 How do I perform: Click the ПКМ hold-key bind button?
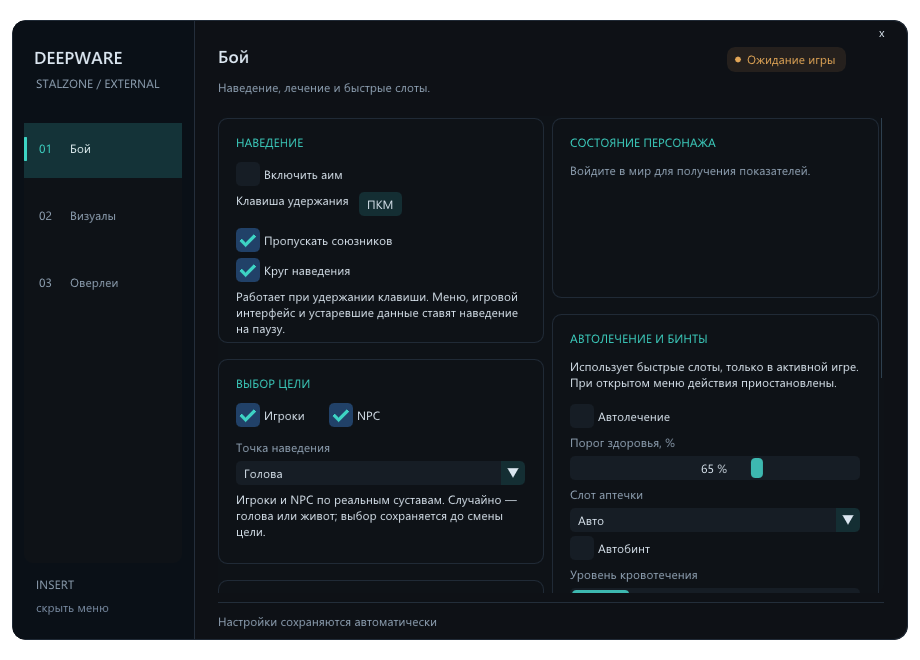(x=380, y=204)
